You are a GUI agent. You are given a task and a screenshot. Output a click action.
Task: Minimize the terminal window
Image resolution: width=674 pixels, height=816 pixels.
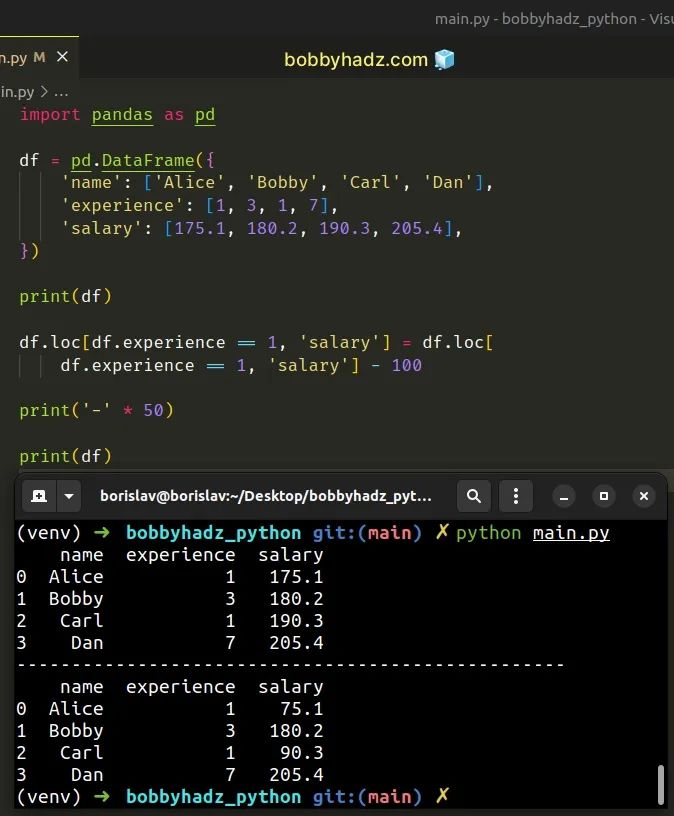click(564, 496)
